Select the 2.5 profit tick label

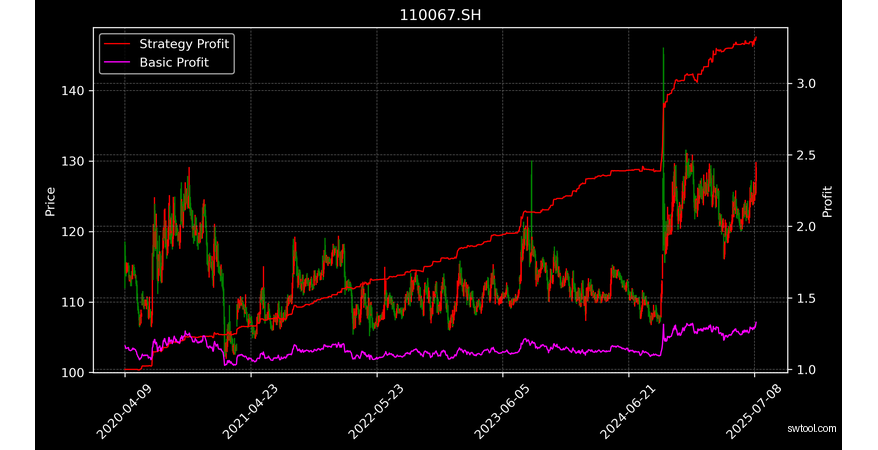tap(806, 155)
